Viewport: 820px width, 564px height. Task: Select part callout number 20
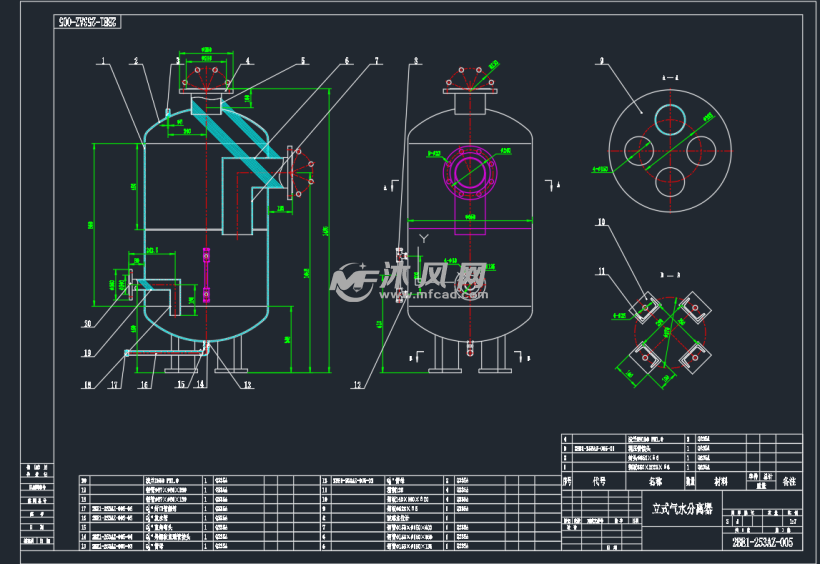coord(87,323)
